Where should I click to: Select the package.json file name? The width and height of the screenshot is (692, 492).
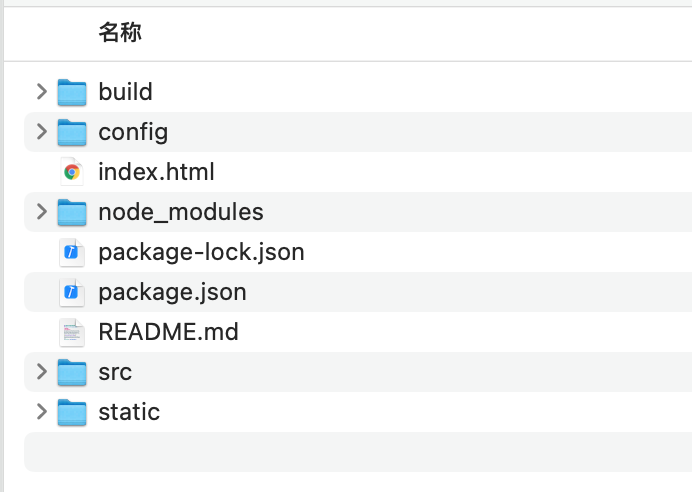(172, 292)
